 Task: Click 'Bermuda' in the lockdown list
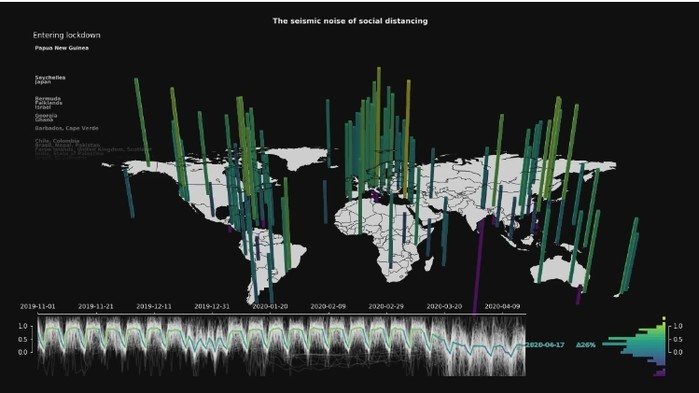click(48, 98)
